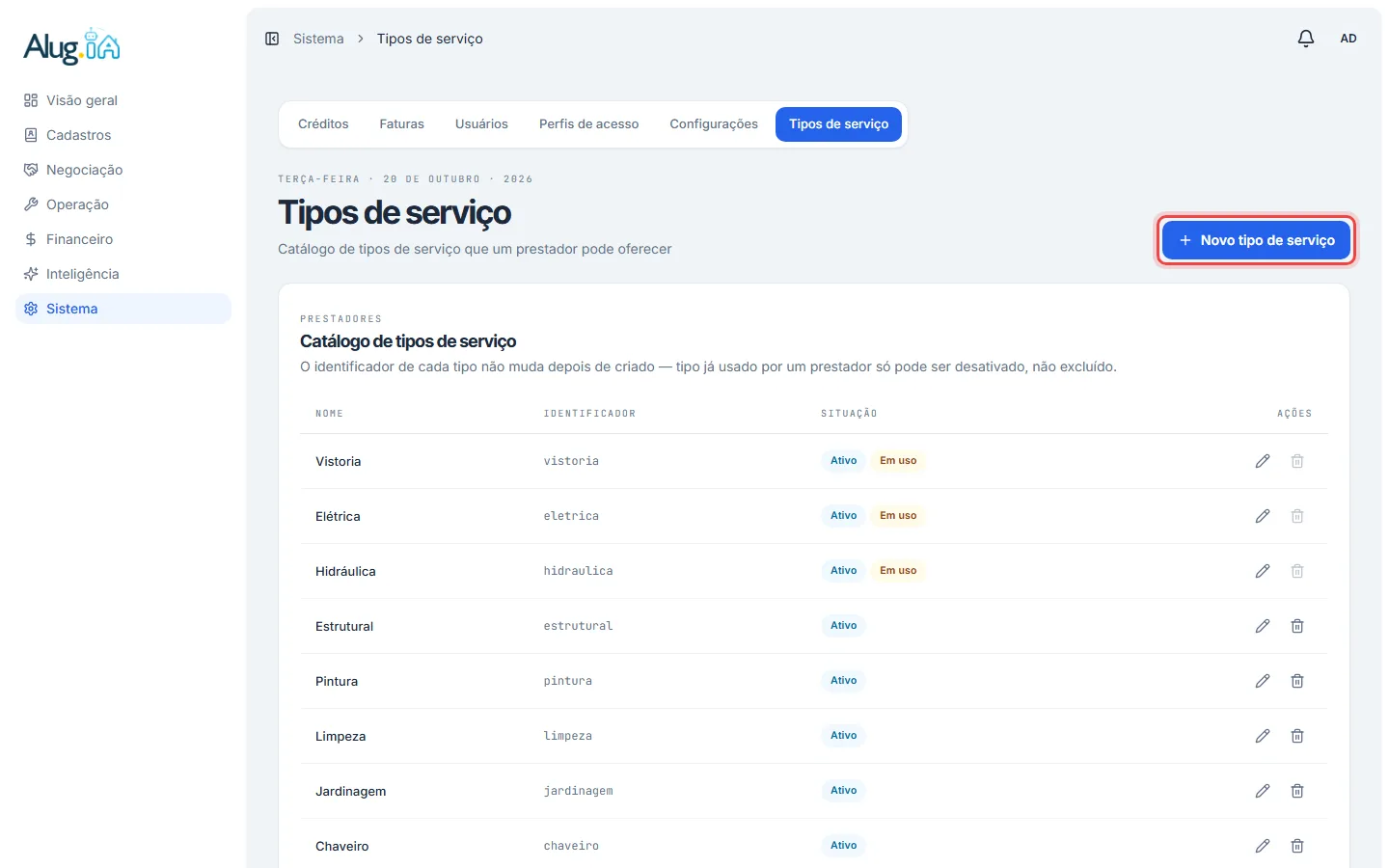Open the Usuários tab
The height and width of the screenshot is (868, 1389).
coord(481,124)
